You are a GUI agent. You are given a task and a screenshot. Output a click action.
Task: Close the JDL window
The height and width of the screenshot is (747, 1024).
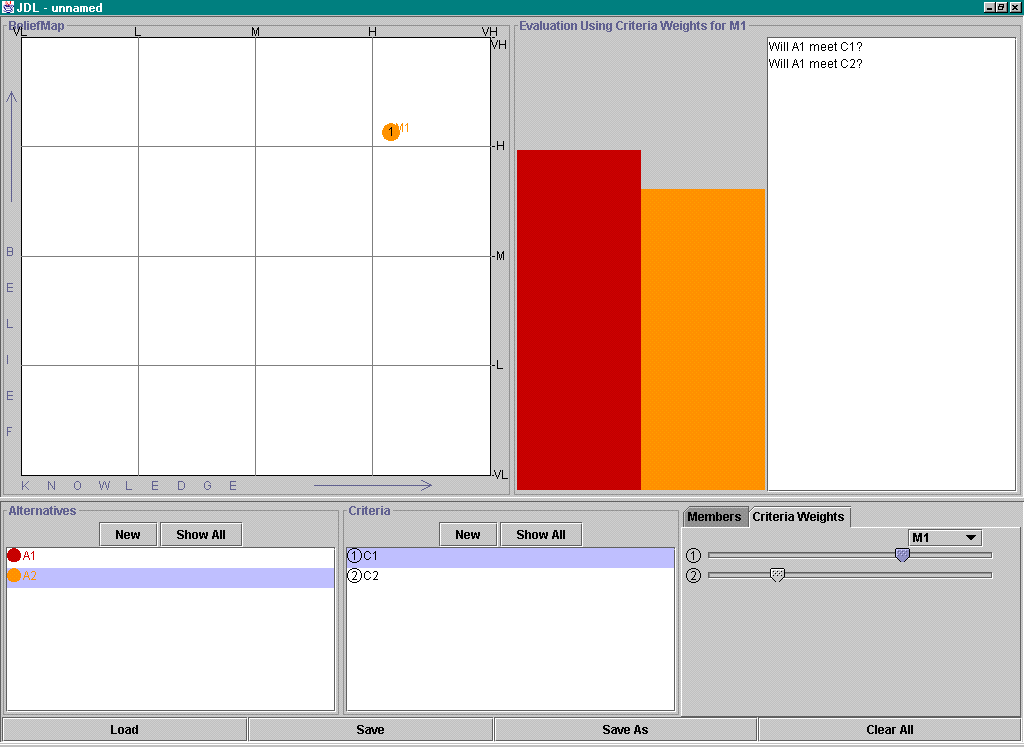[1014, 7]
